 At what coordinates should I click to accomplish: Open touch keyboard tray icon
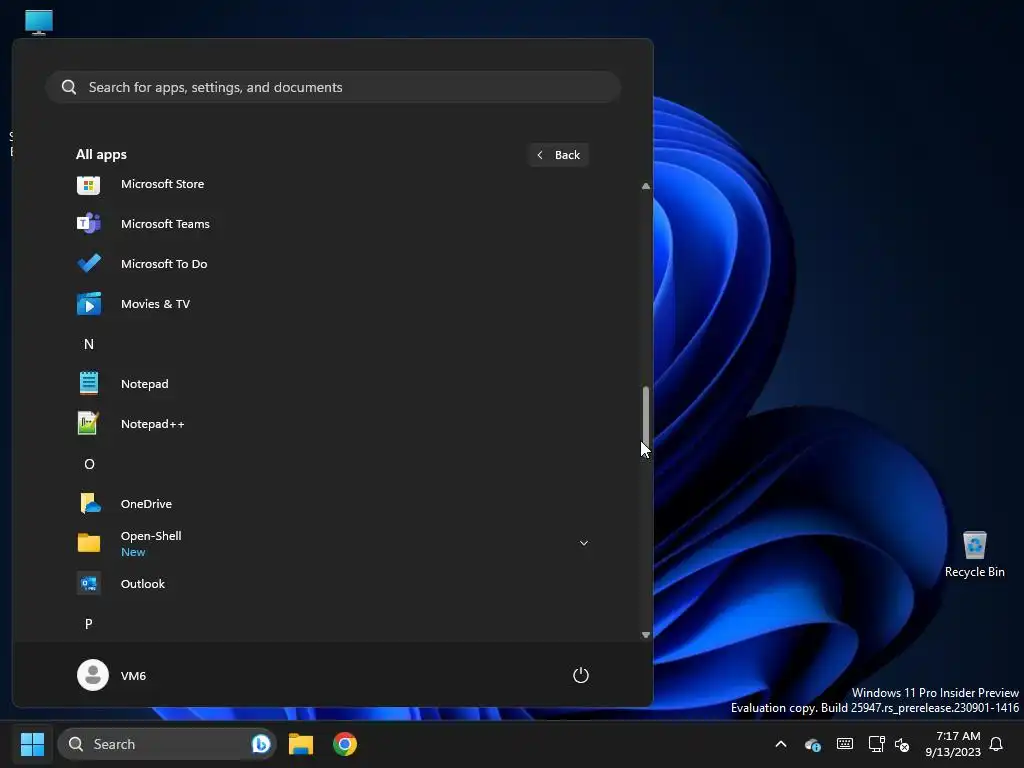point(844,744)
